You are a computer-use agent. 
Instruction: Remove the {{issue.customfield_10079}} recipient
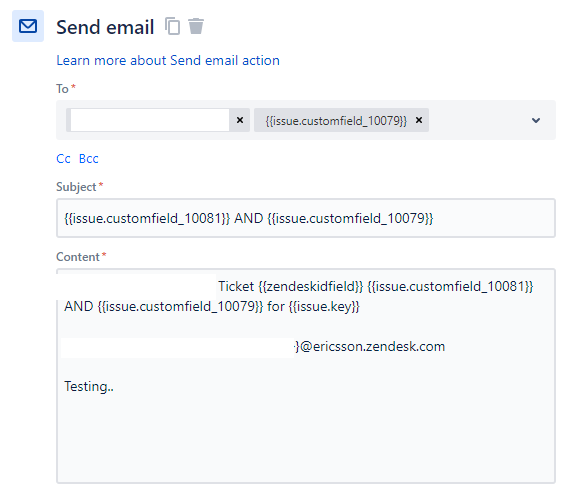coord(419,120)
